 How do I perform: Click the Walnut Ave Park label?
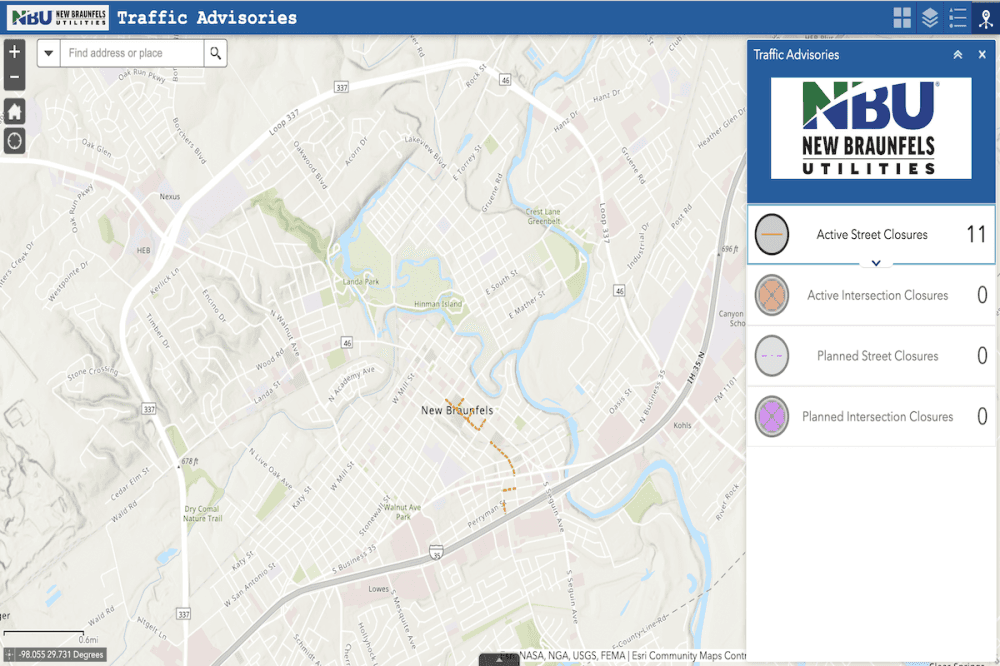click(x=402, y=512)
